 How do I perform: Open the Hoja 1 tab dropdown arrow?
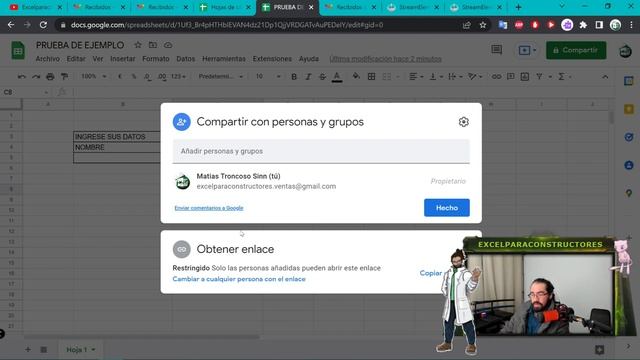coord(93,350)
